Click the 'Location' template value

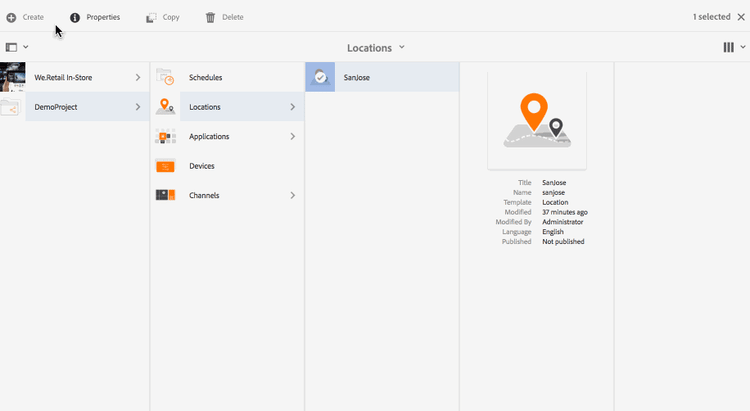pyautogui.click(x=555, y=202)
